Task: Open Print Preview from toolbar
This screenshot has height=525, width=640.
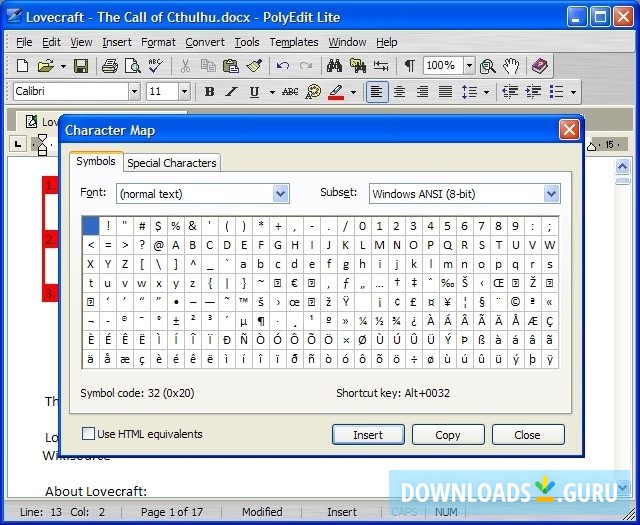Action: [x=133, y=66]
